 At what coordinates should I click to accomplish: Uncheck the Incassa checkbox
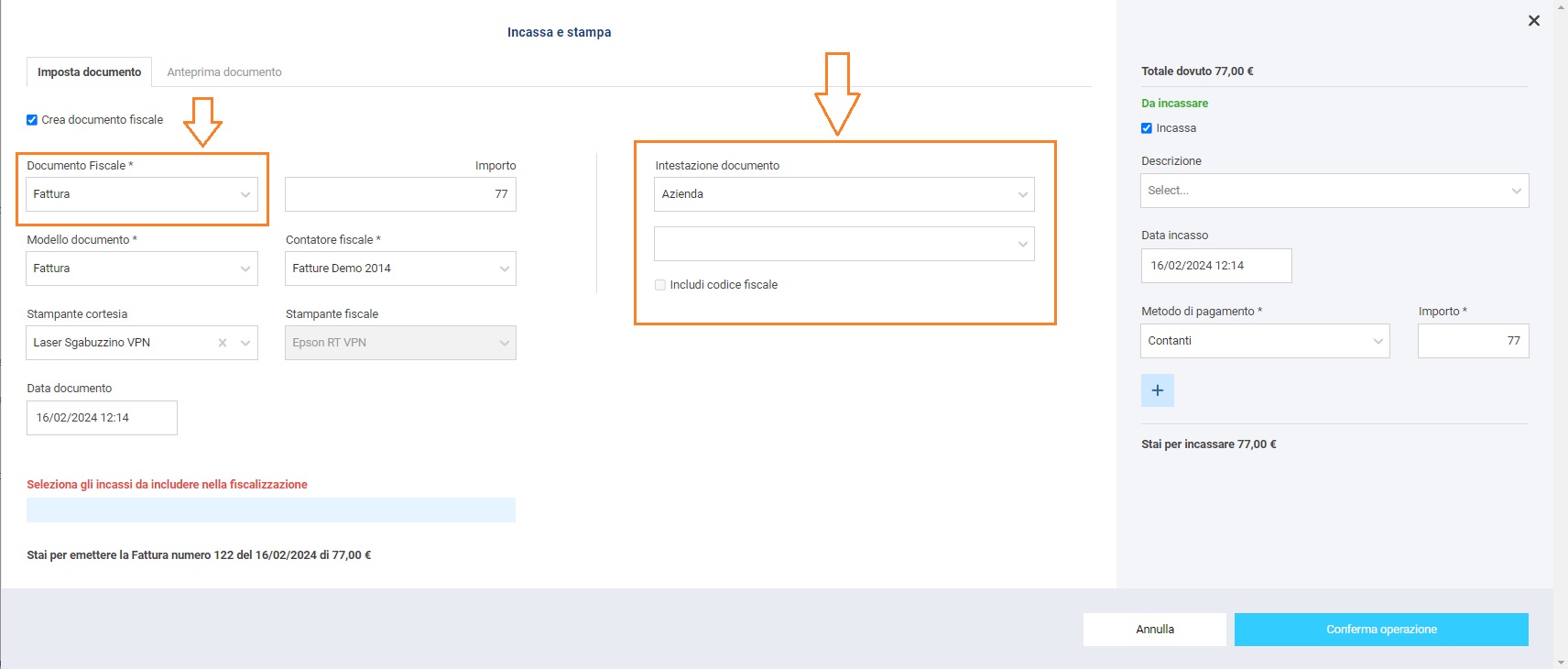coord(1147,128)
